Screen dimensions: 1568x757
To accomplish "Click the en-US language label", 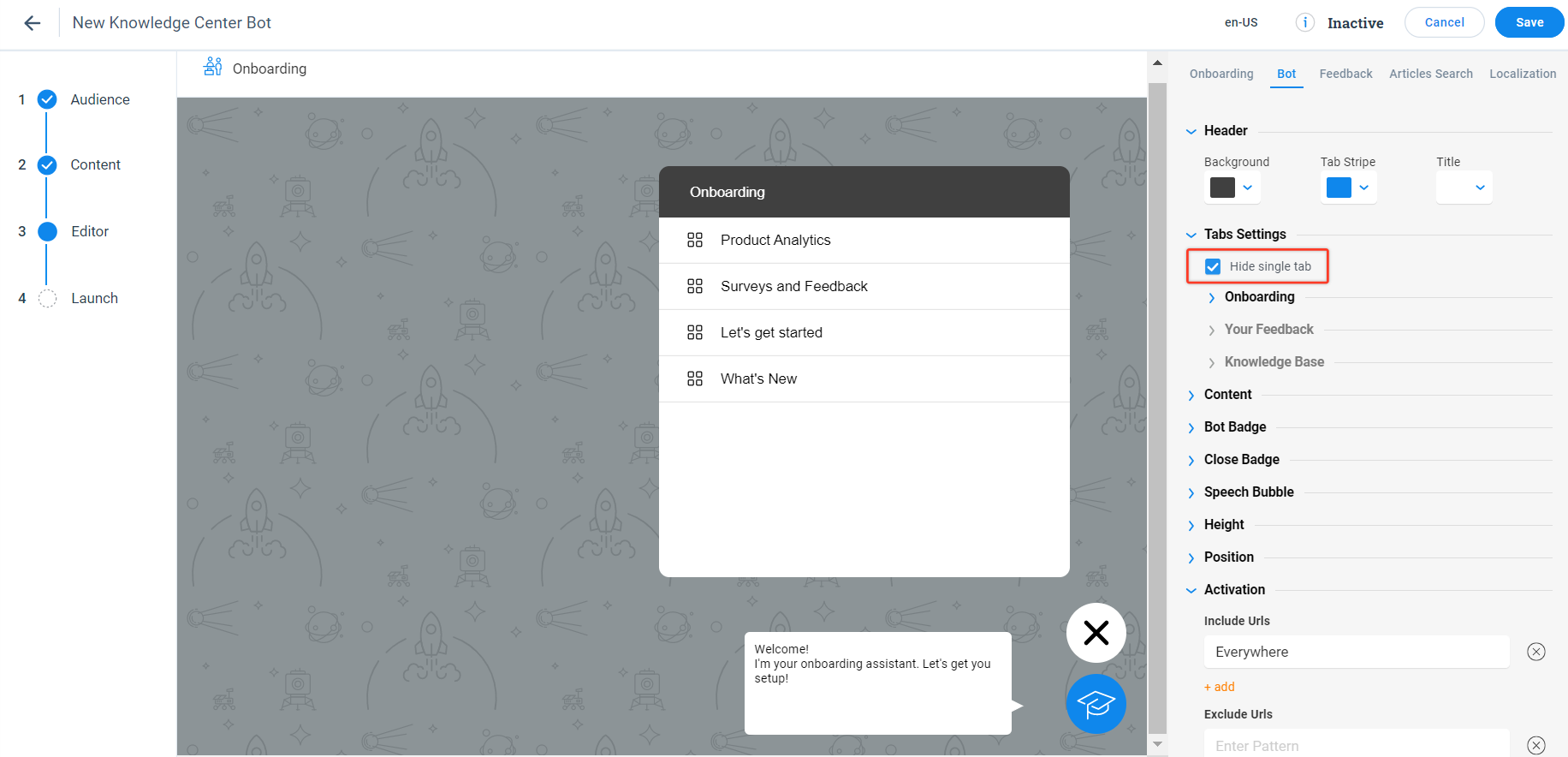I will pyautogui.click(x=1241, y=23).
